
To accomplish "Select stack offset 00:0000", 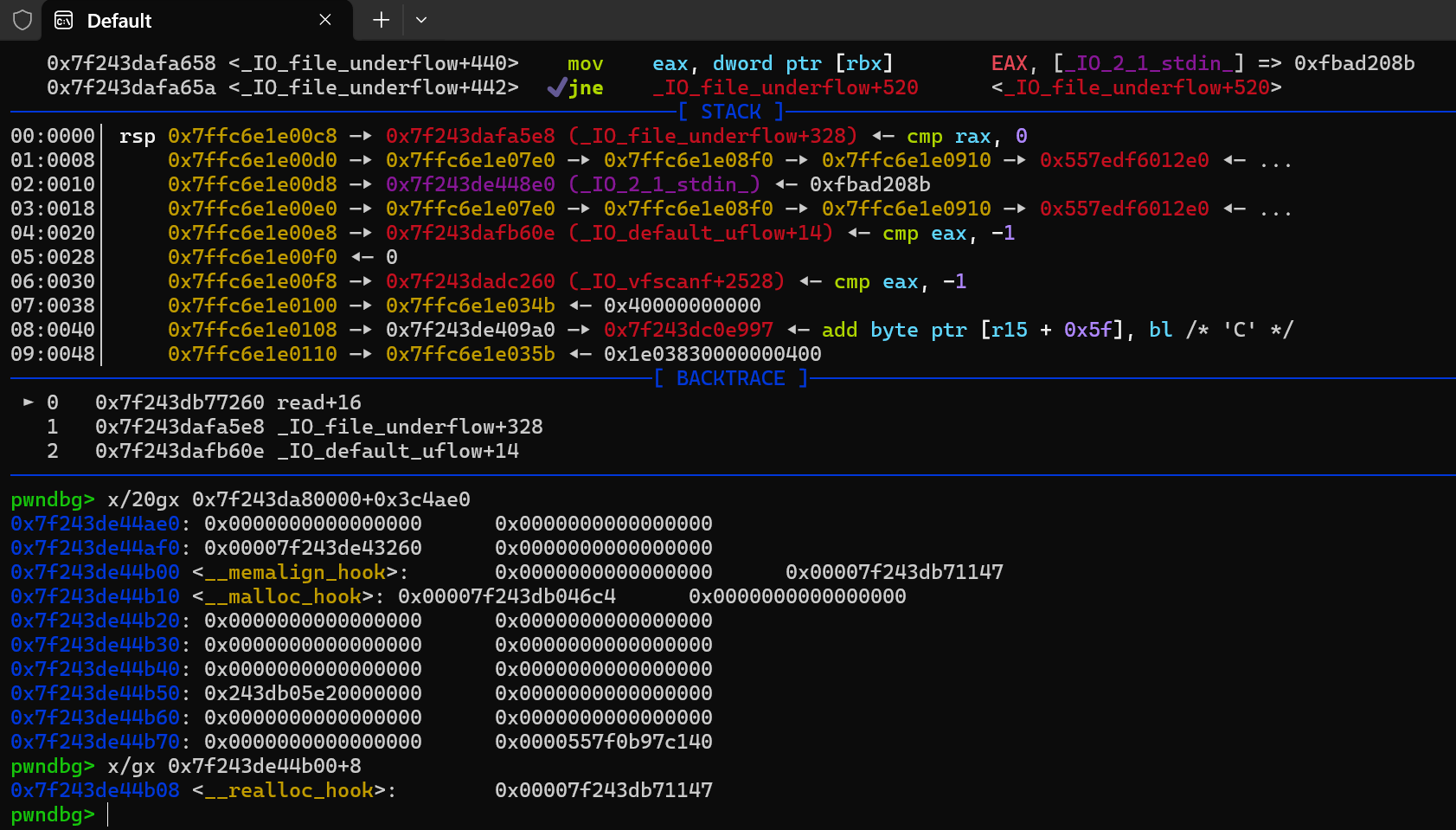I will 53,136.
